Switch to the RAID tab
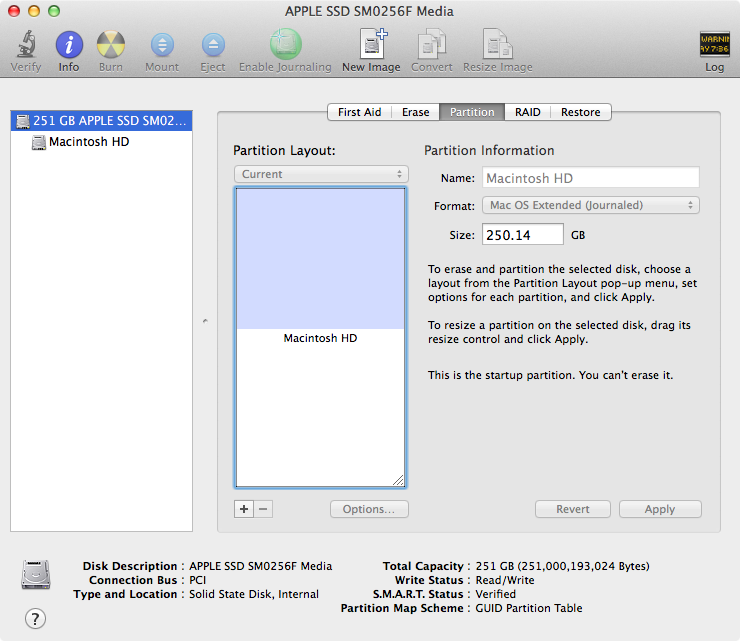The image size is (740, 641). (527, 112)
